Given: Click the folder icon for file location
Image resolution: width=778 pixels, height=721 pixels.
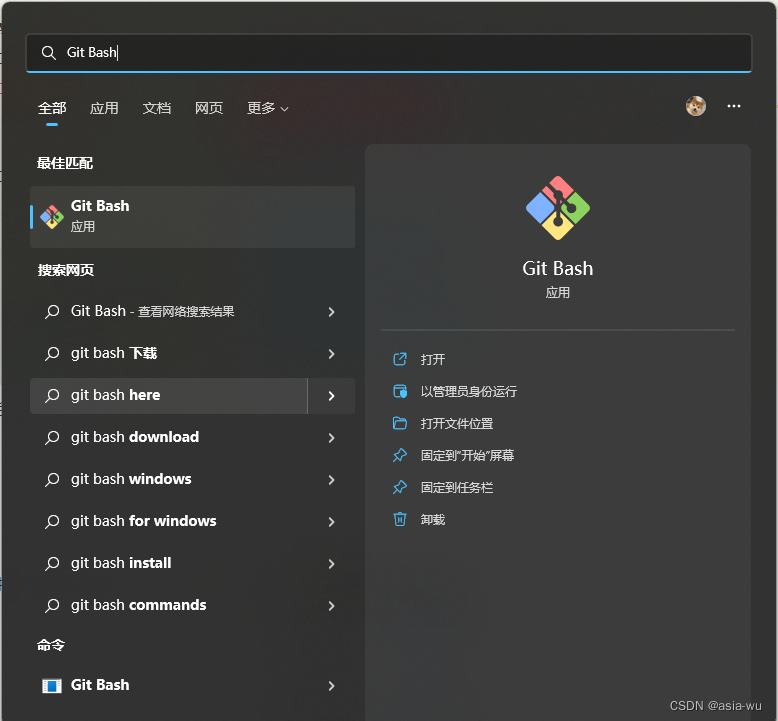Looking at the screenshot, I should pos(400,423).
